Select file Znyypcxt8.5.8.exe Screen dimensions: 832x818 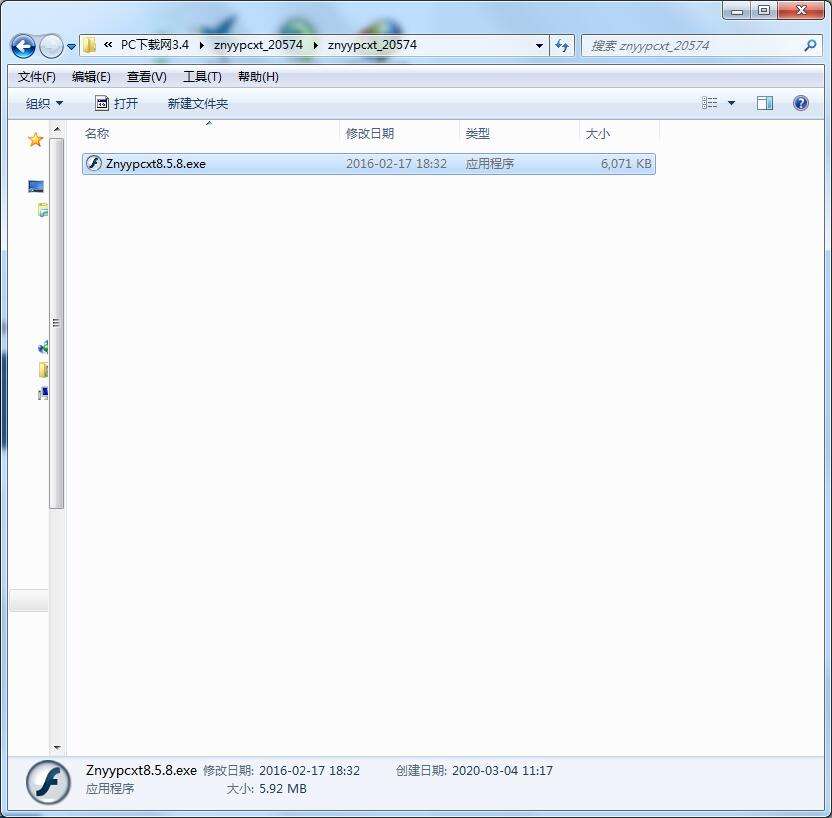(369, 163)
